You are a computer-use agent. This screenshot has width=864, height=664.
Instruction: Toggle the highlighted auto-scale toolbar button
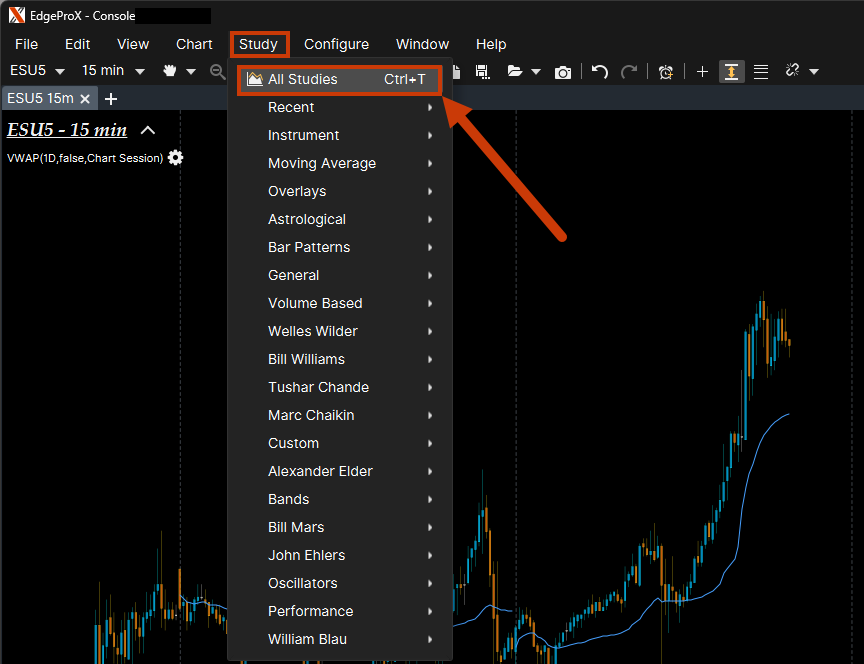[732, 72]
